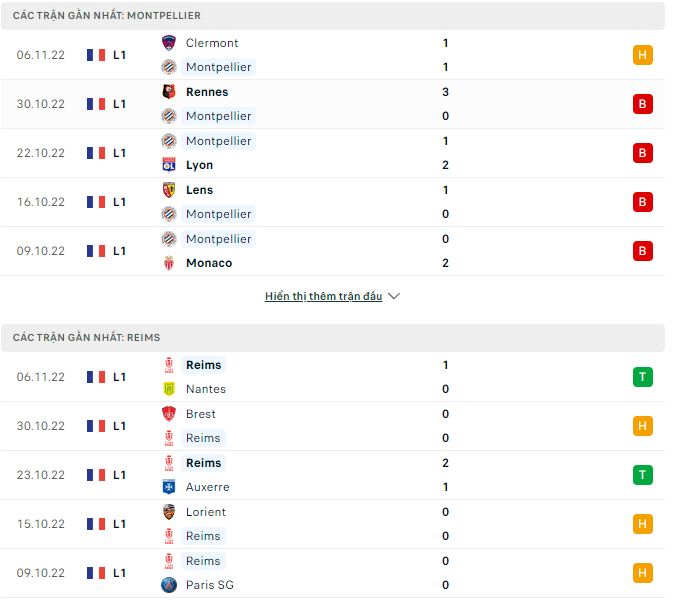Expand more matches with the chevron arrow
This screenshot has width=674, height=600.
point(393,297)
